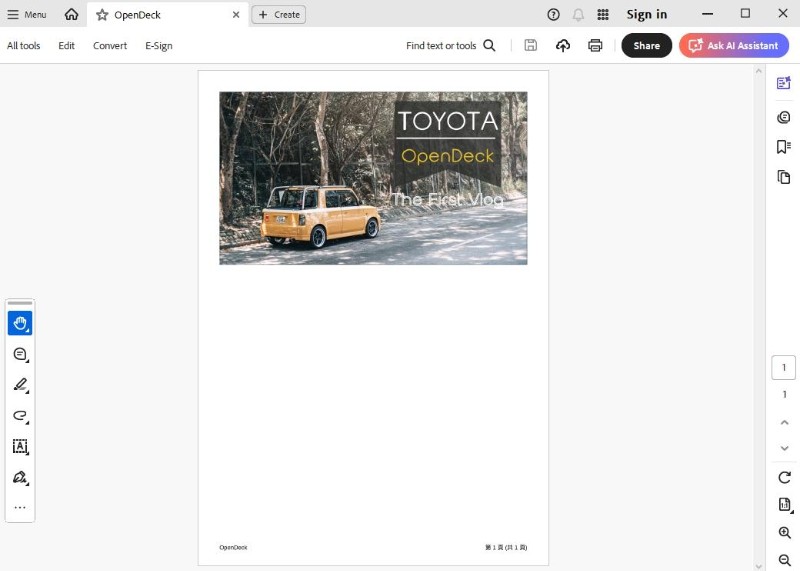
Task: Zoom in on the document
Action: tap(785, 533)
